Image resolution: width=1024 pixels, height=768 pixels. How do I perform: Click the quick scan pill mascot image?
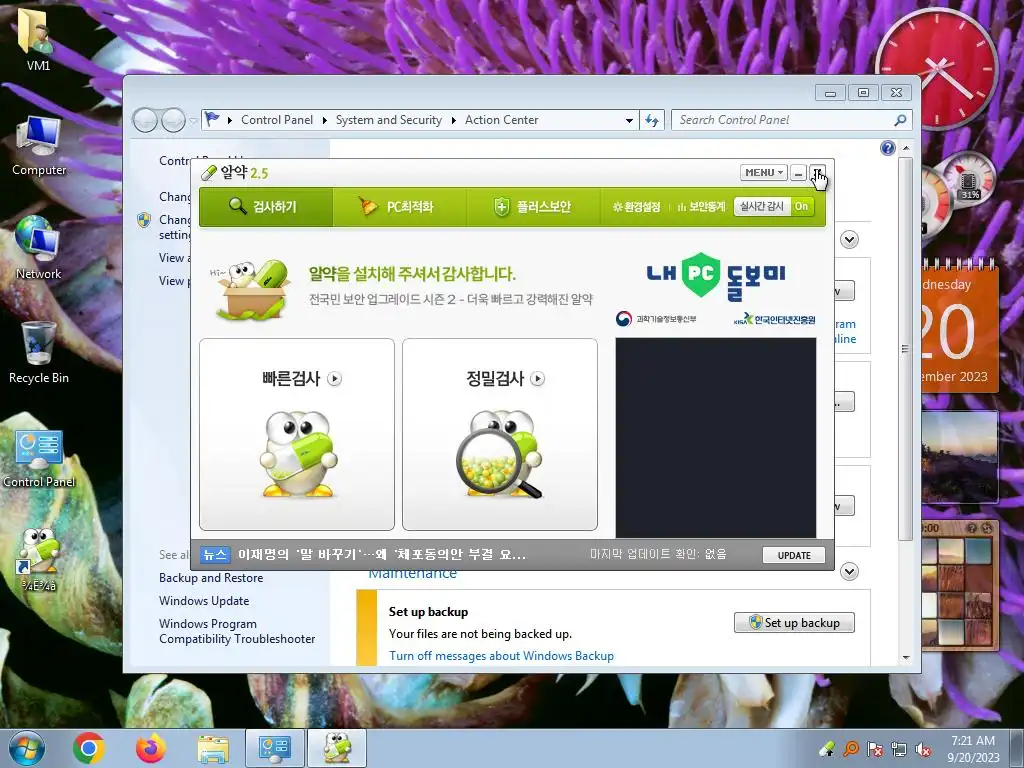pos(298,453)
